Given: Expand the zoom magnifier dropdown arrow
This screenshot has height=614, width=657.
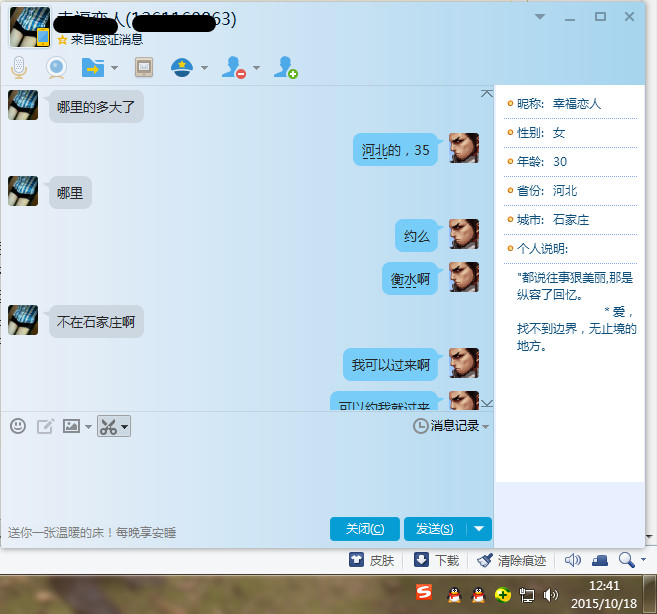Looking at the screenshot, I should tap(643, 560).
